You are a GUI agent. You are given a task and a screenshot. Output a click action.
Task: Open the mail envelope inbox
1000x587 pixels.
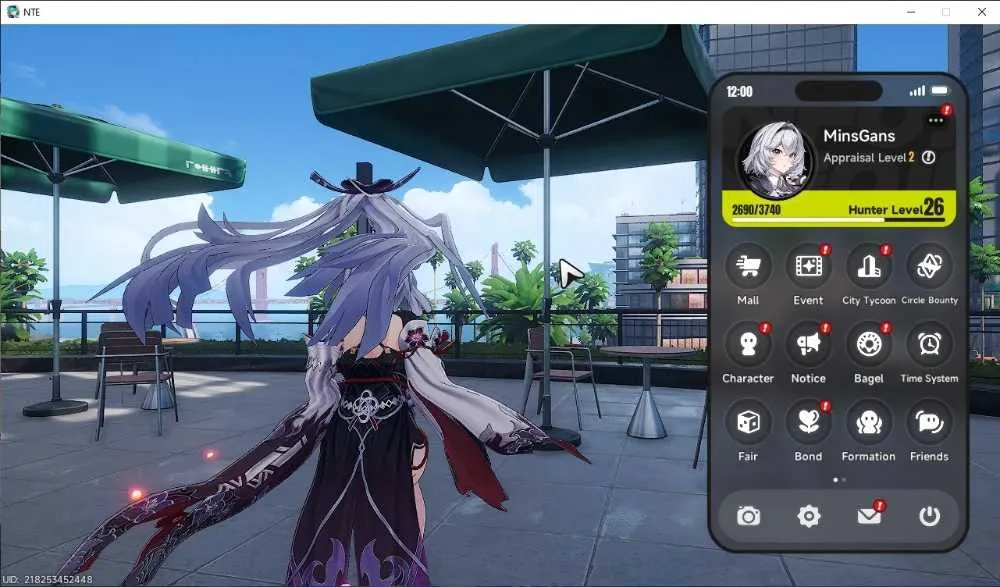869,516
